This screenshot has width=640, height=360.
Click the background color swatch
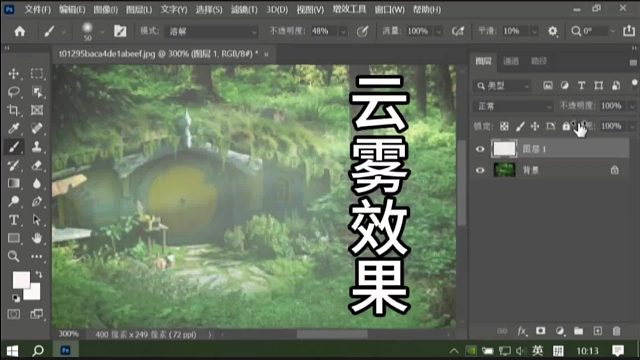coord(34,294)
